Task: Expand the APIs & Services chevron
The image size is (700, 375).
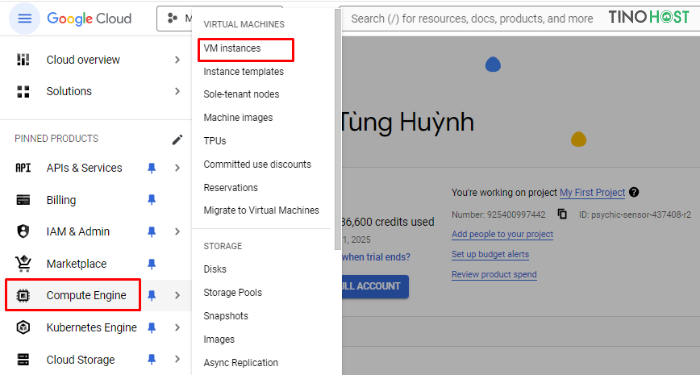Action: (177, 168)
